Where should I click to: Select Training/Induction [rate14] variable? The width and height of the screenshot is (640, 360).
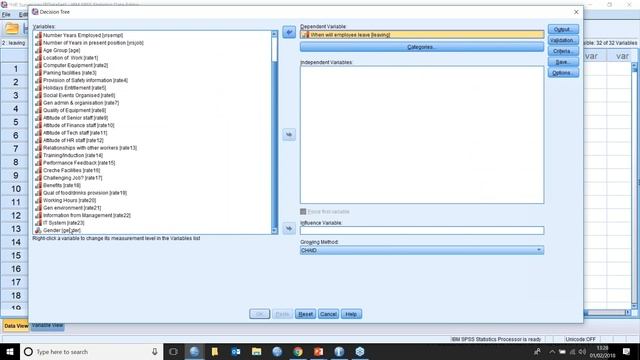tap(73, 156)
